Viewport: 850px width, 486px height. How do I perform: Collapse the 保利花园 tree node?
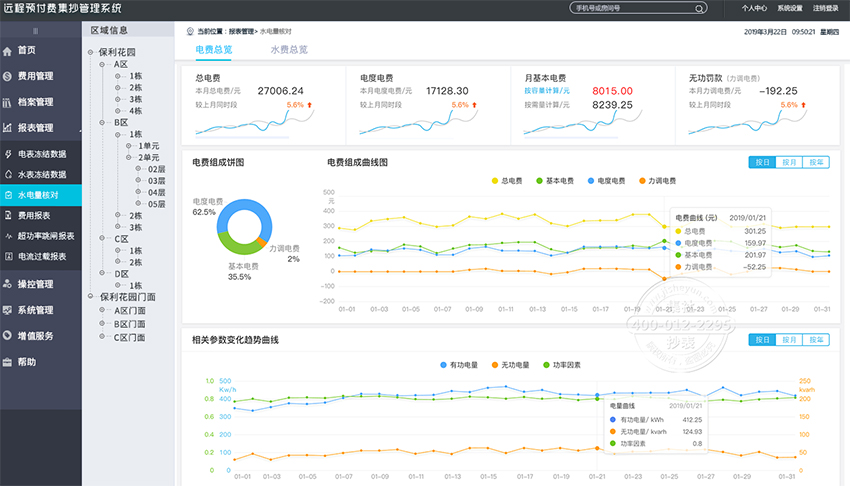click(91, 50)
